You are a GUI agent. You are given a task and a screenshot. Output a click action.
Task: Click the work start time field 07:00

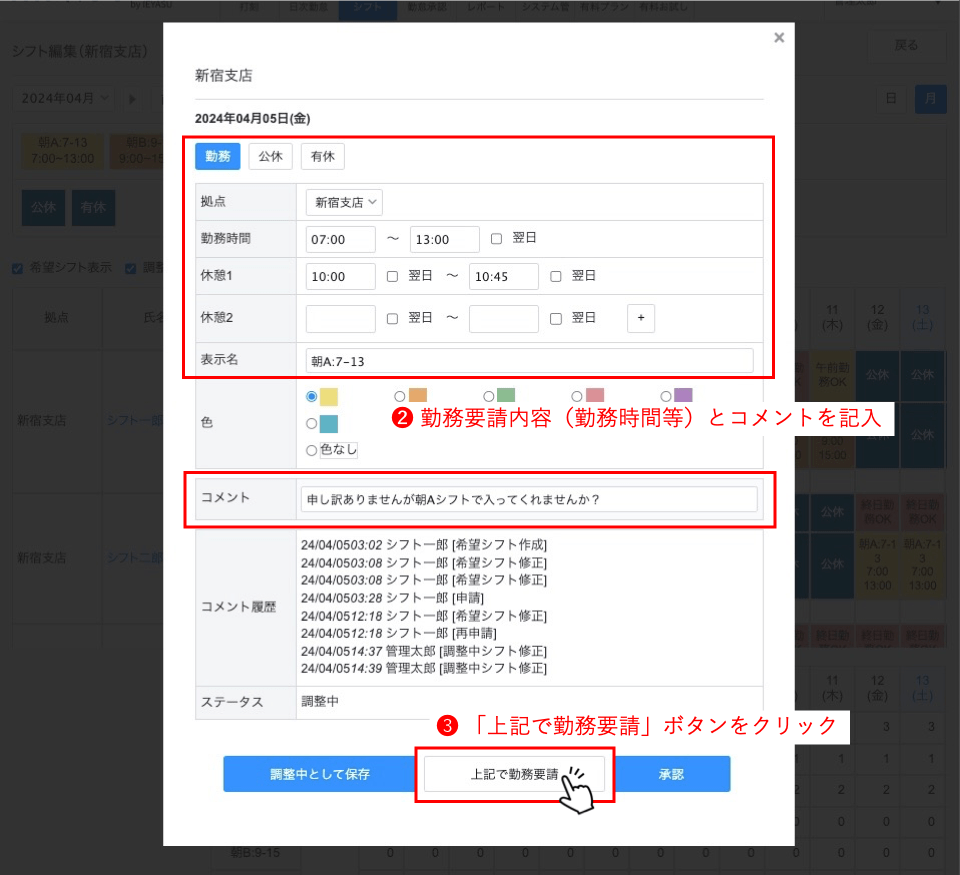[x=340, y=239]
